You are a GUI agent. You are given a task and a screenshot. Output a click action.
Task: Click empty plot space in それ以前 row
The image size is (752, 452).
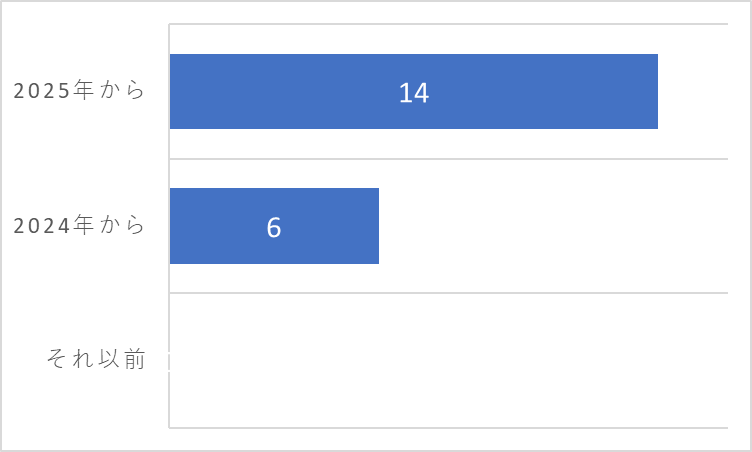click(x=448, y=360)
